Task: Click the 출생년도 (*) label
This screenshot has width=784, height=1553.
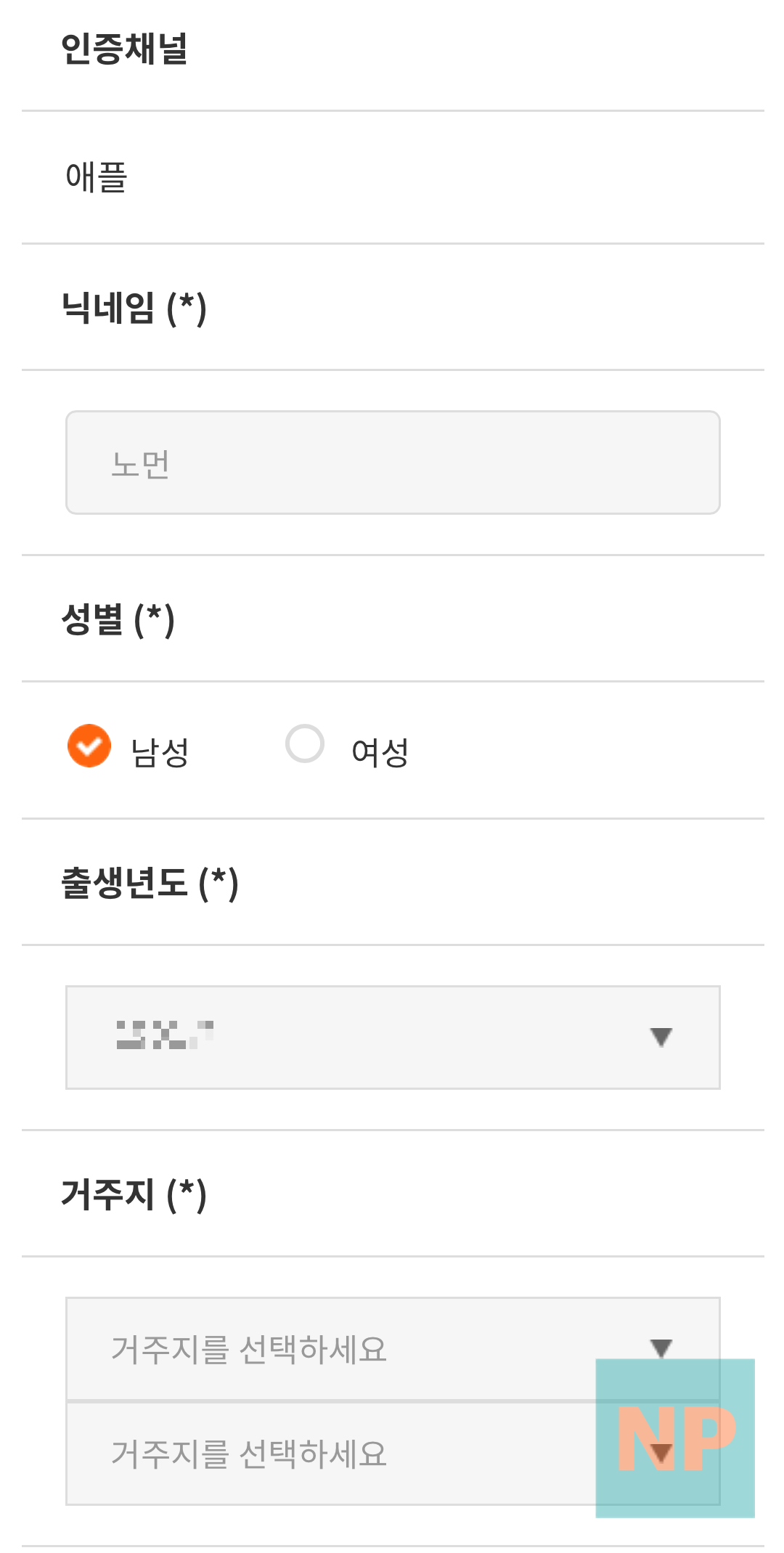Action: click(x=149, y=883)
